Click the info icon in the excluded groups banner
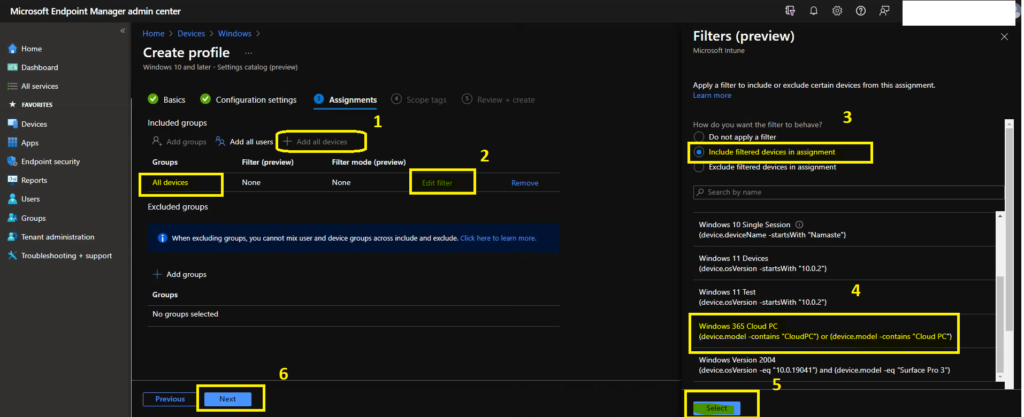 click(x=162, y=239)
